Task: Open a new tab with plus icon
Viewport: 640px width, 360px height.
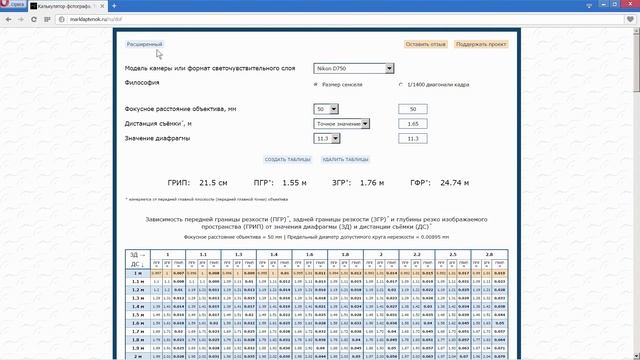Action: point(114,6)
